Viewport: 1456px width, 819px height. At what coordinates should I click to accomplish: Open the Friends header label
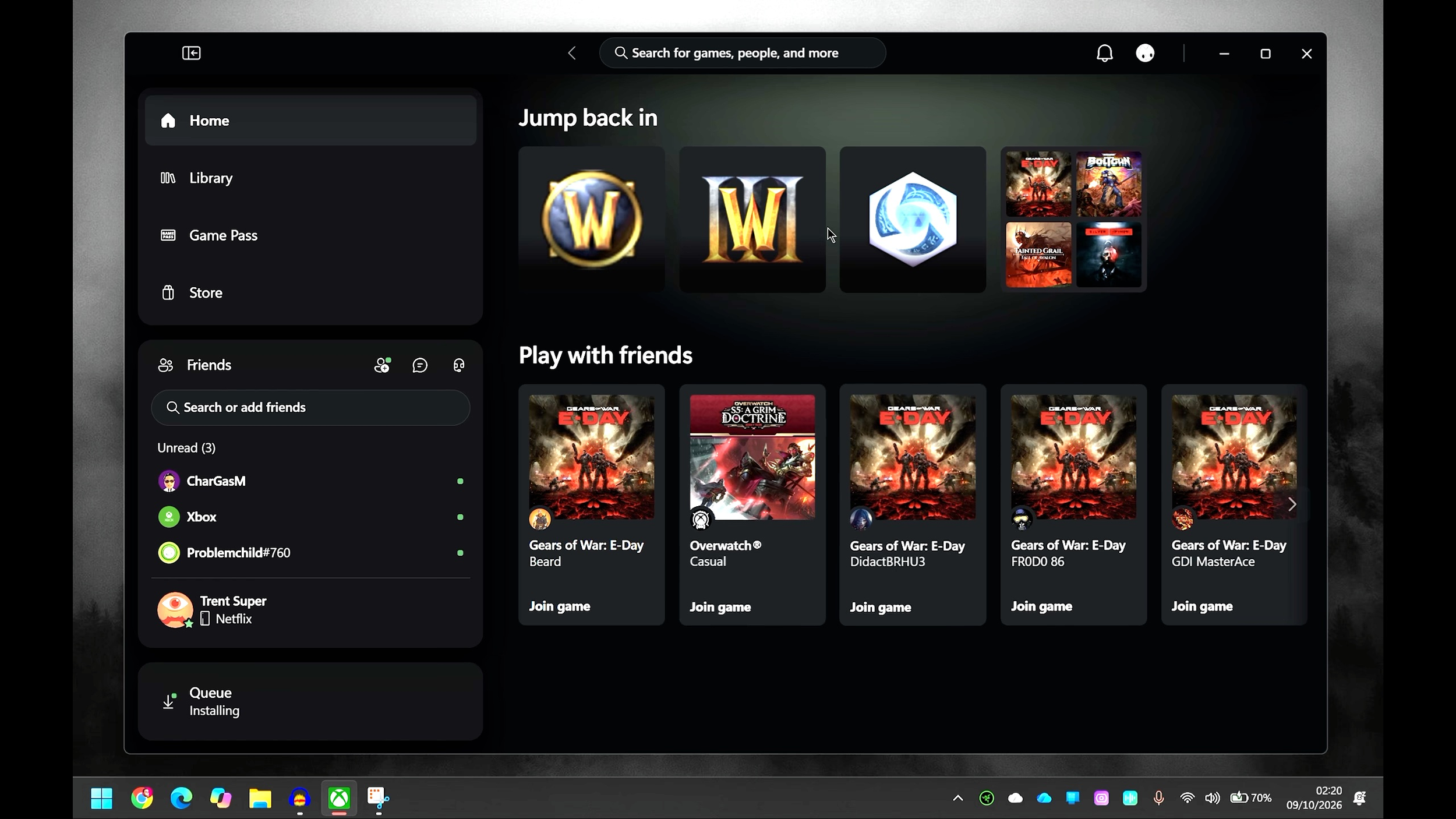click(208, 365)
